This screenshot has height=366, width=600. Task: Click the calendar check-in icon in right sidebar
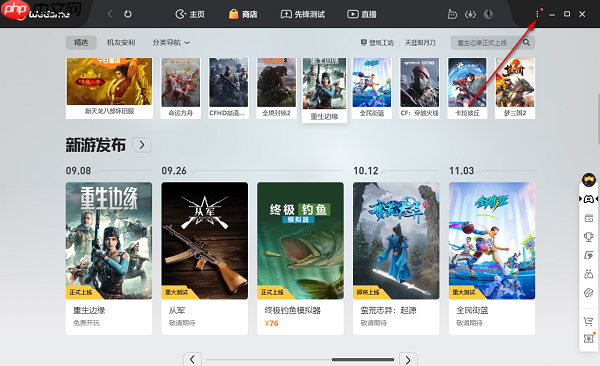point(589,218)
